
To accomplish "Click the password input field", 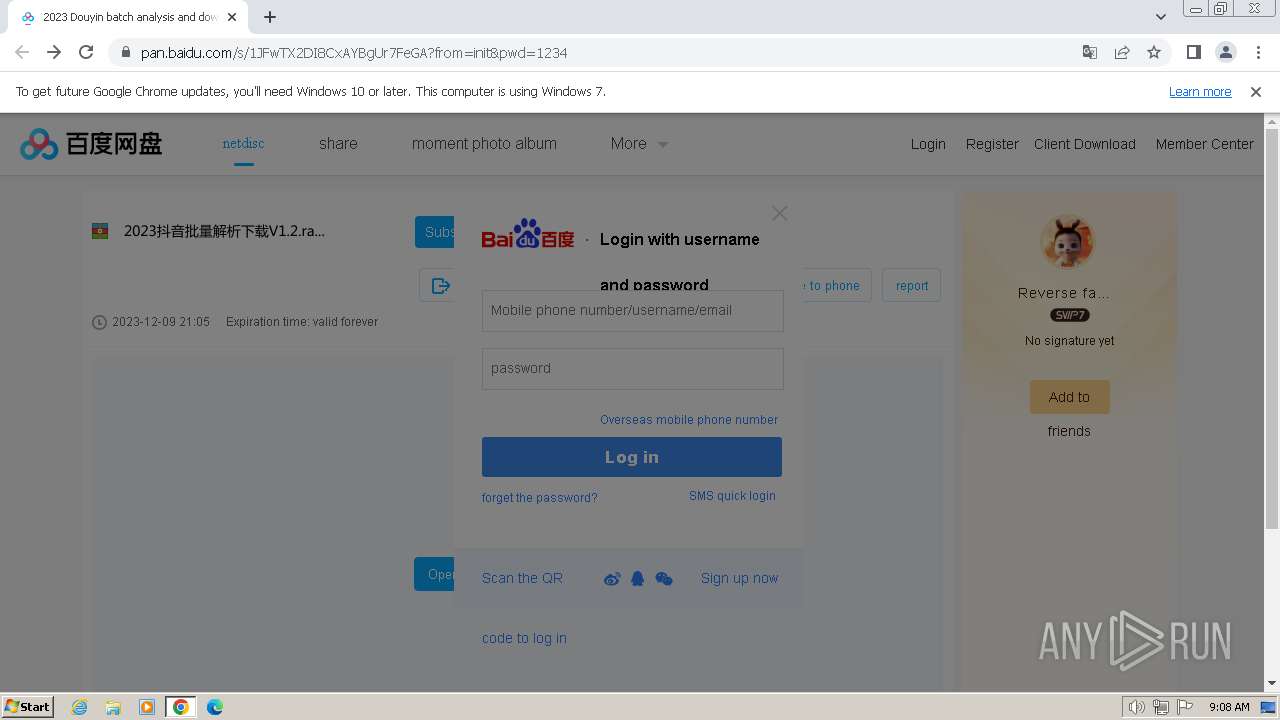I will click(633, 369).
